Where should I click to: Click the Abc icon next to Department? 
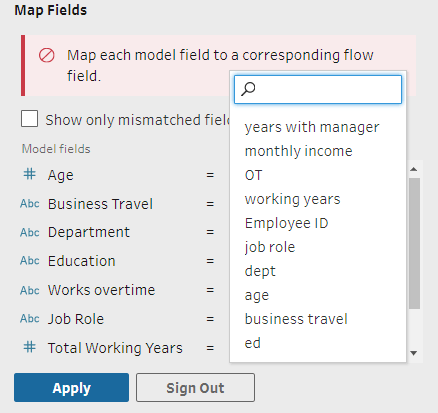pyautogui.click(x=30, y=232)
